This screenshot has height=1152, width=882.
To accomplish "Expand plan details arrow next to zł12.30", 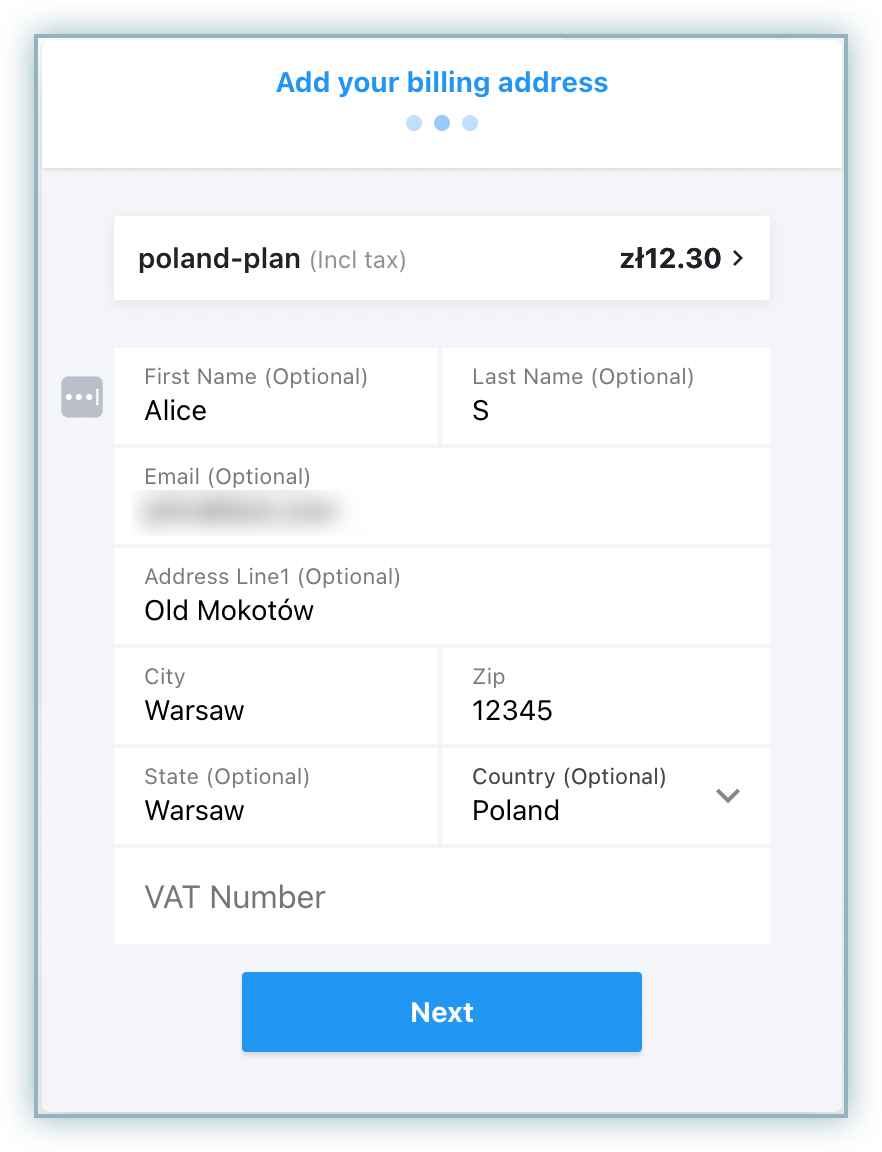I will (x=738, y=258).
